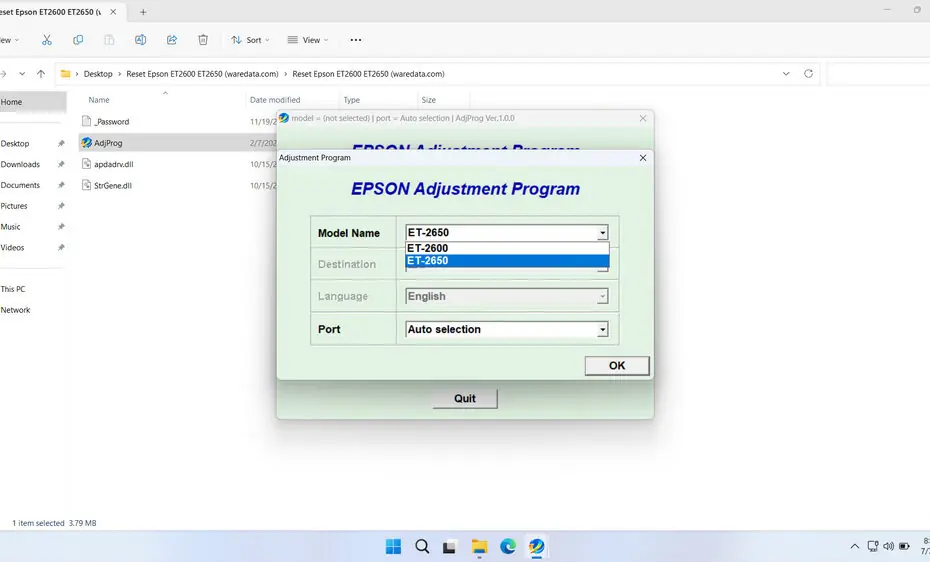Viewport: 930px width, 562px height.
Task: Show hidden system tray icons chevron
Action: 855,546
